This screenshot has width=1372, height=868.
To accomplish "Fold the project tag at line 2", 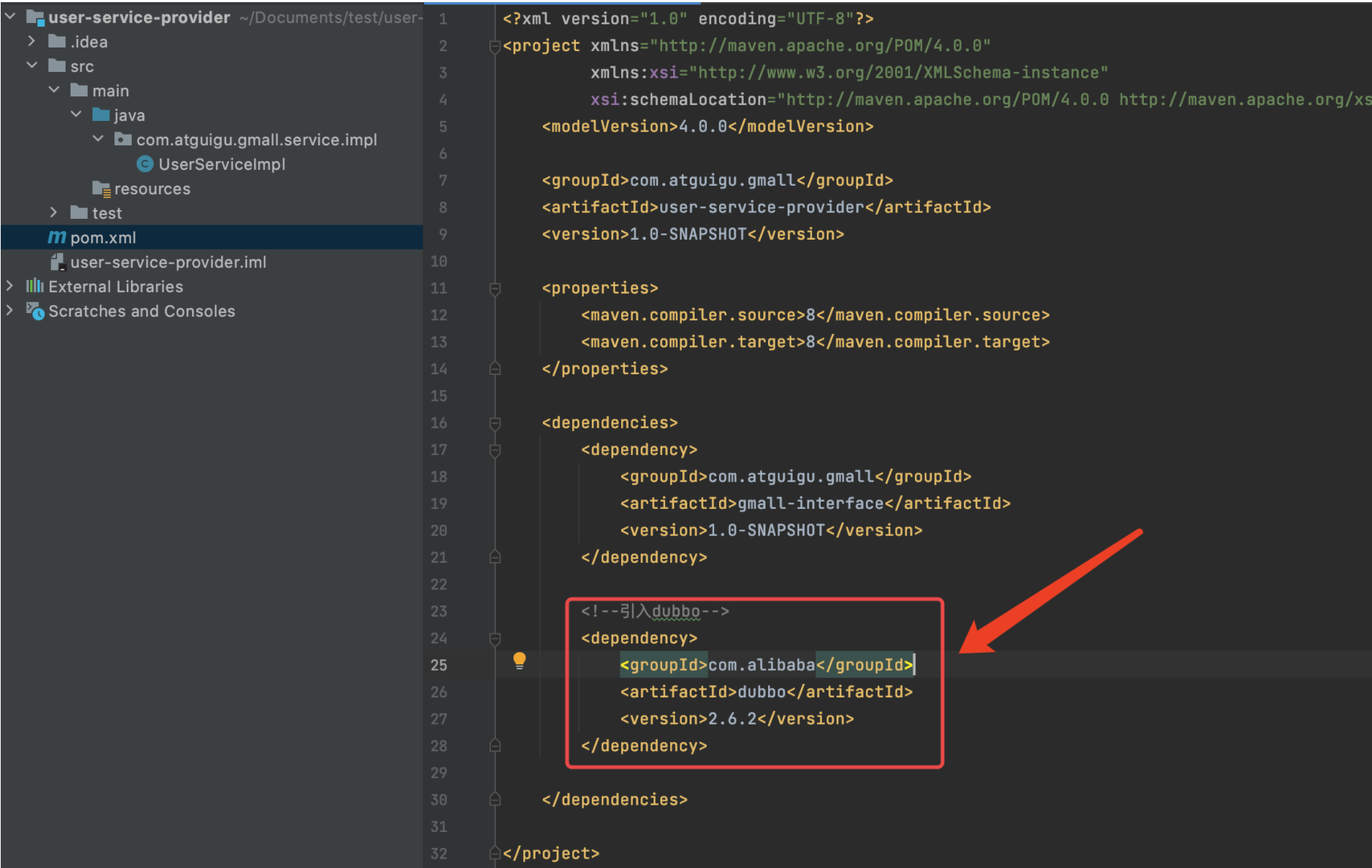I will [x=495, y=47].
